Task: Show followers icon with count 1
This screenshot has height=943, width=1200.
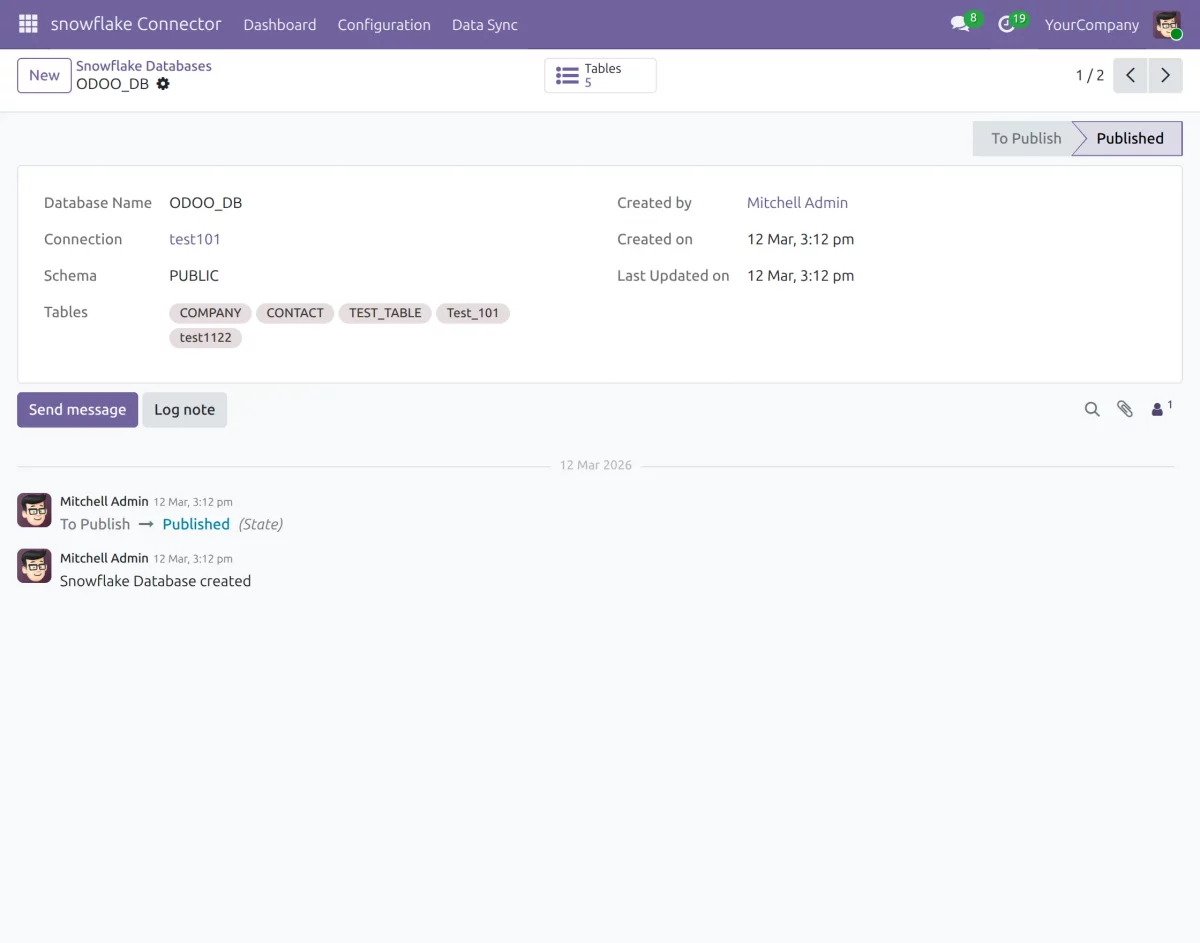Action: point(1161,408)
